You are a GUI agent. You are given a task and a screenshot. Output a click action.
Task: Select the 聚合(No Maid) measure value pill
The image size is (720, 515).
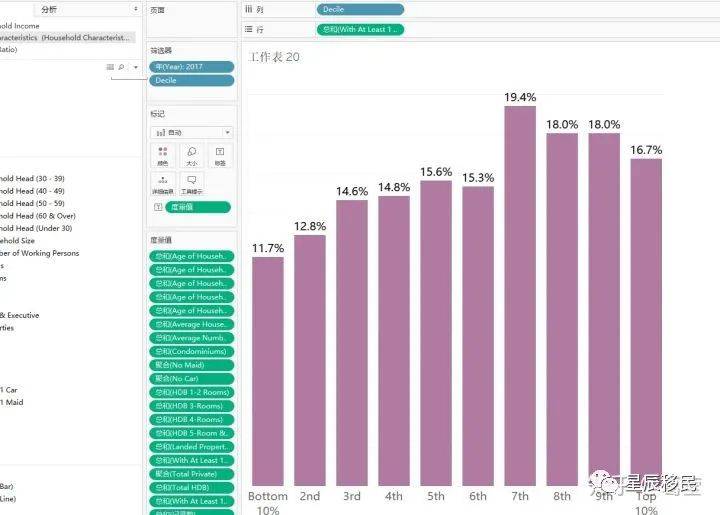click(x=191, y=365)
